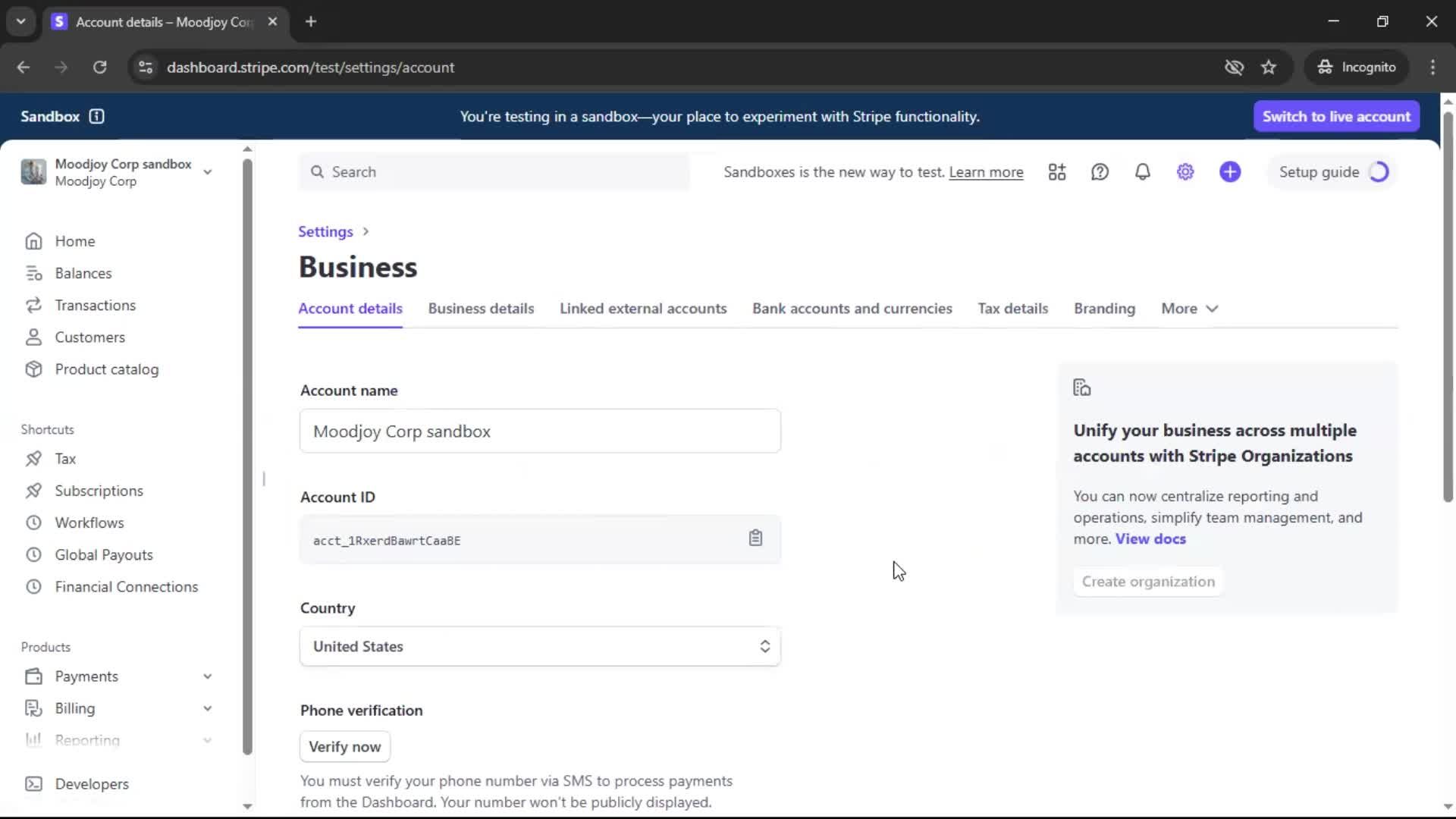Expand the Payments product menu

(207, 676)
